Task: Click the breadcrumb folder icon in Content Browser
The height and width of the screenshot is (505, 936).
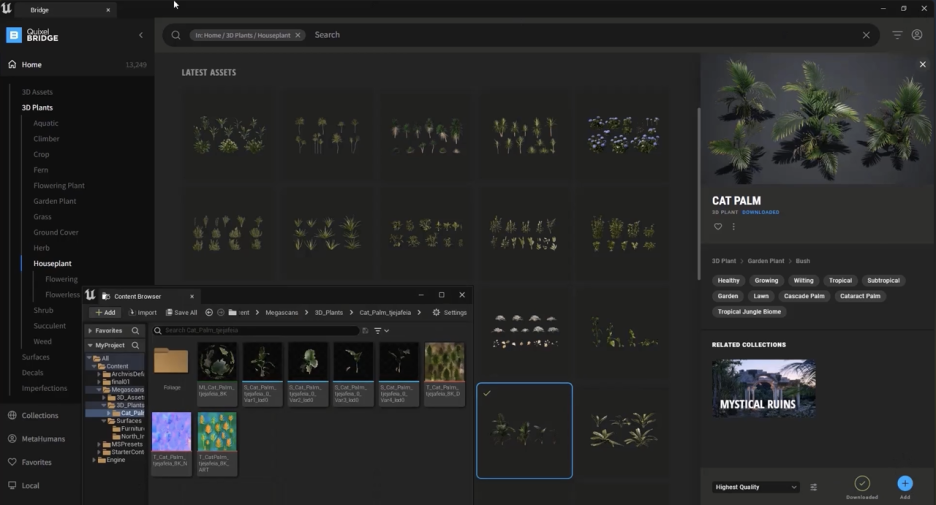Action: [233, 312]
